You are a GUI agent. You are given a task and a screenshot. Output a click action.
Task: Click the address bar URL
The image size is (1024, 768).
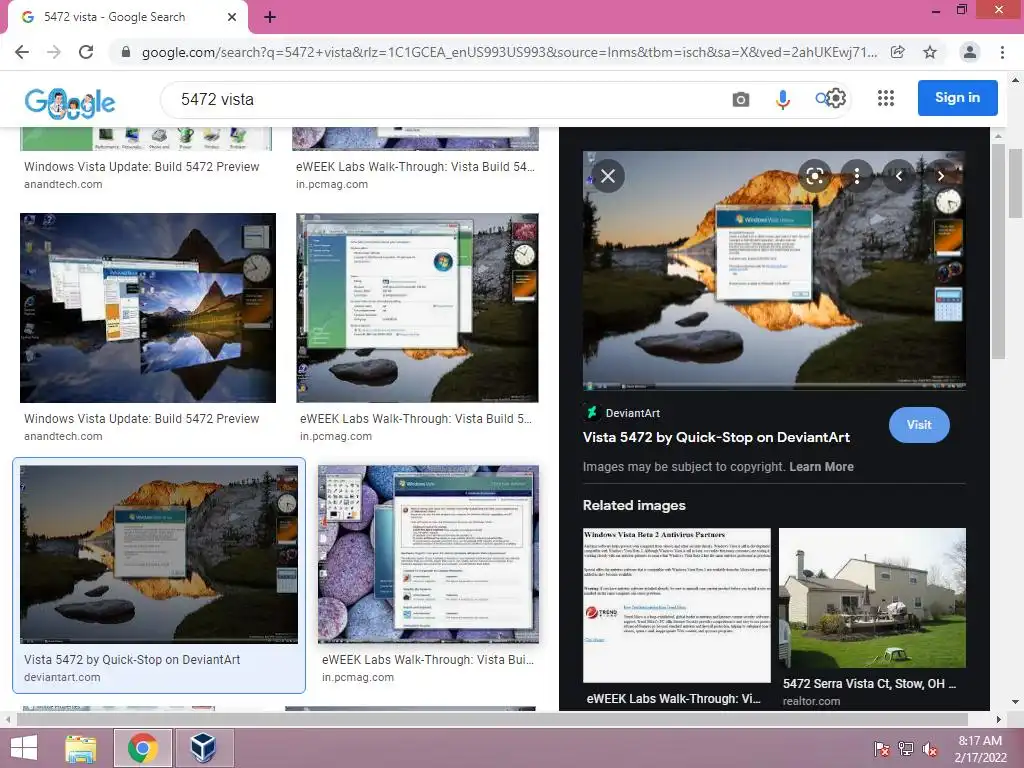tap(509, 52)
